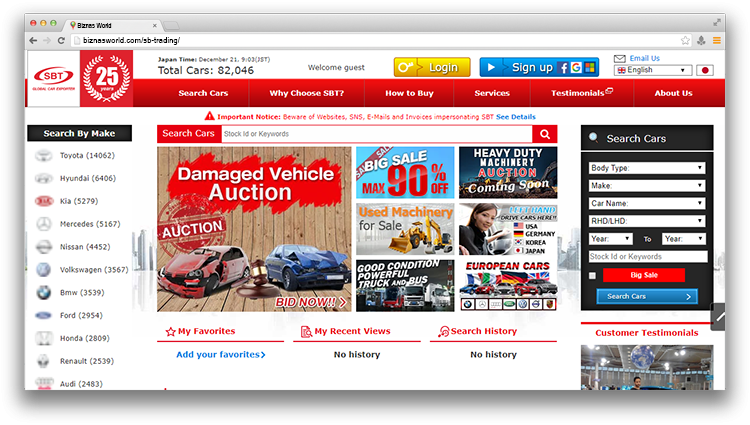The image size is (750, 425).
Task: Click the yellow Login button
Action: point(432,67)
